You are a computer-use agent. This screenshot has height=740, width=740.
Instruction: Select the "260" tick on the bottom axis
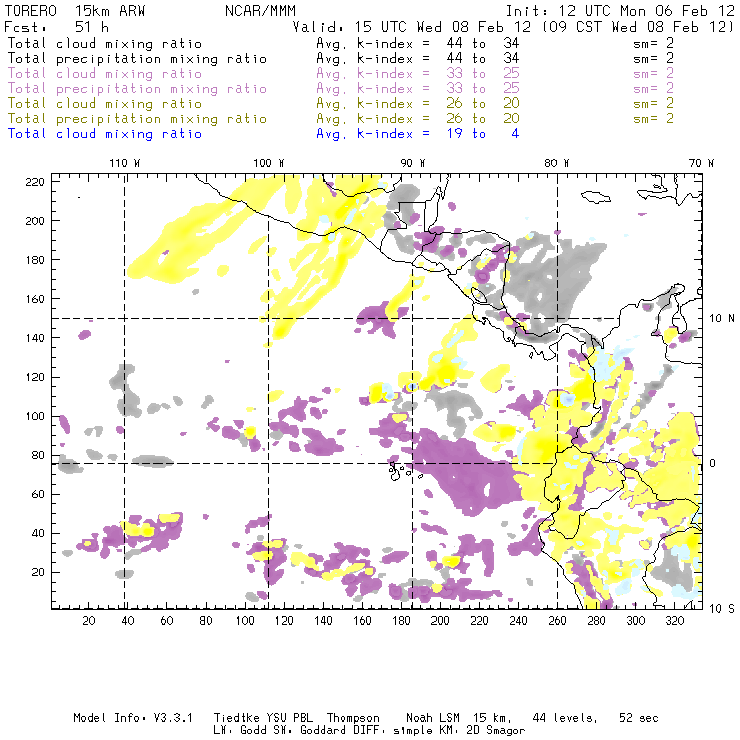click(557, 621)
